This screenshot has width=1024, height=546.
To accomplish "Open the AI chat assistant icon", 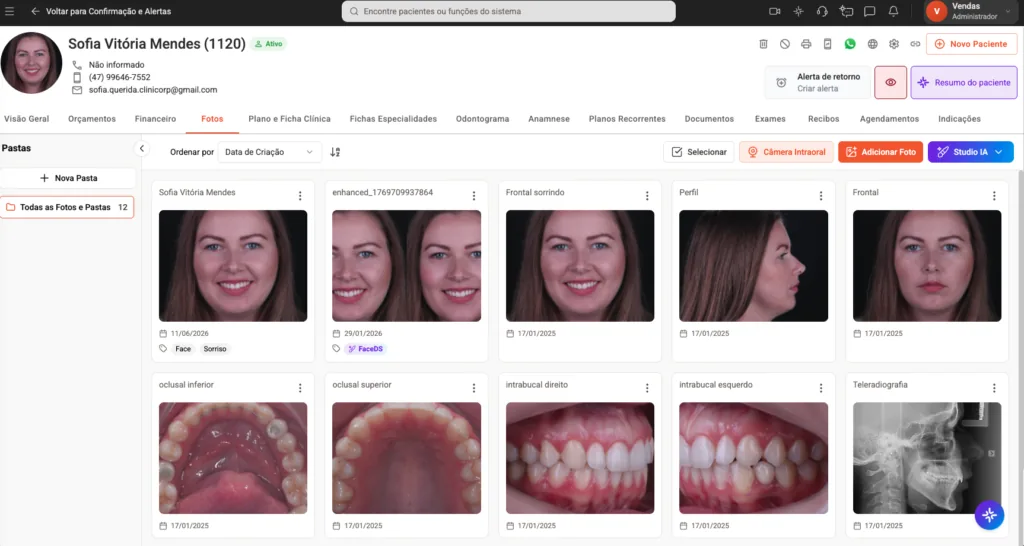I will pyautogui.click(x=846, y=11).
